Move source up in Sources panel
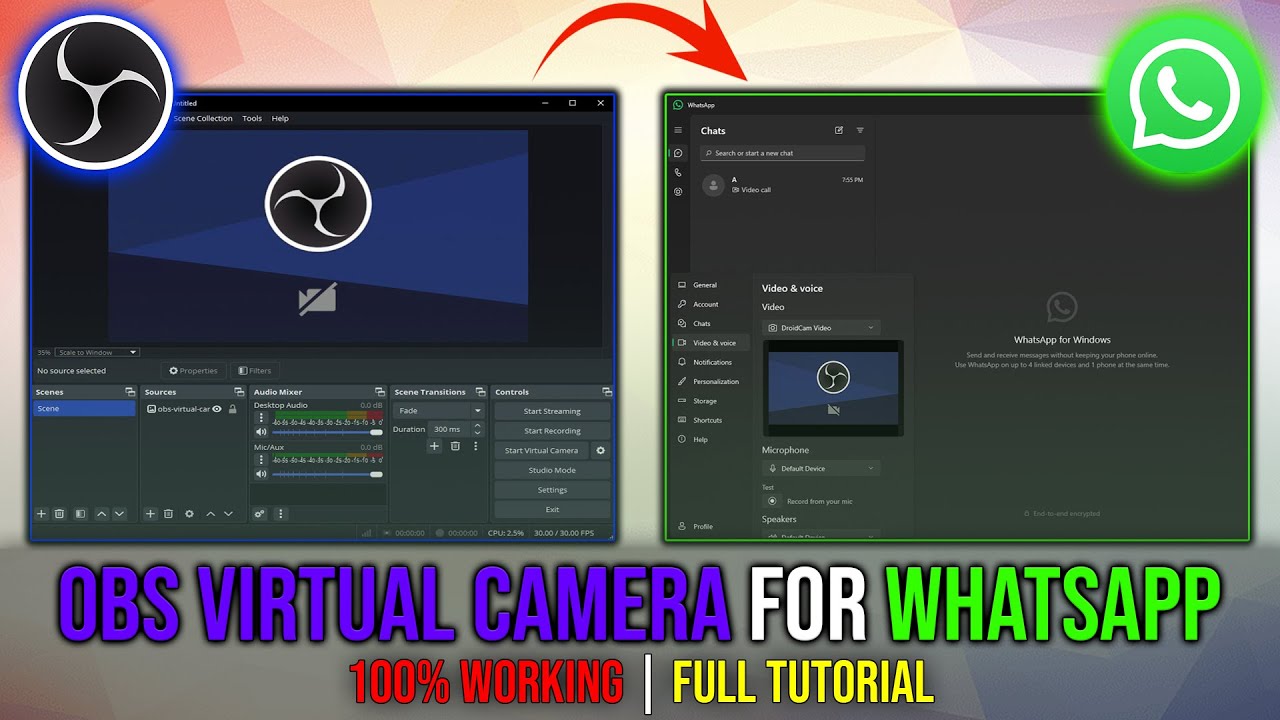The width and height of the screenshot is (1280, 720). pos(210,513)
